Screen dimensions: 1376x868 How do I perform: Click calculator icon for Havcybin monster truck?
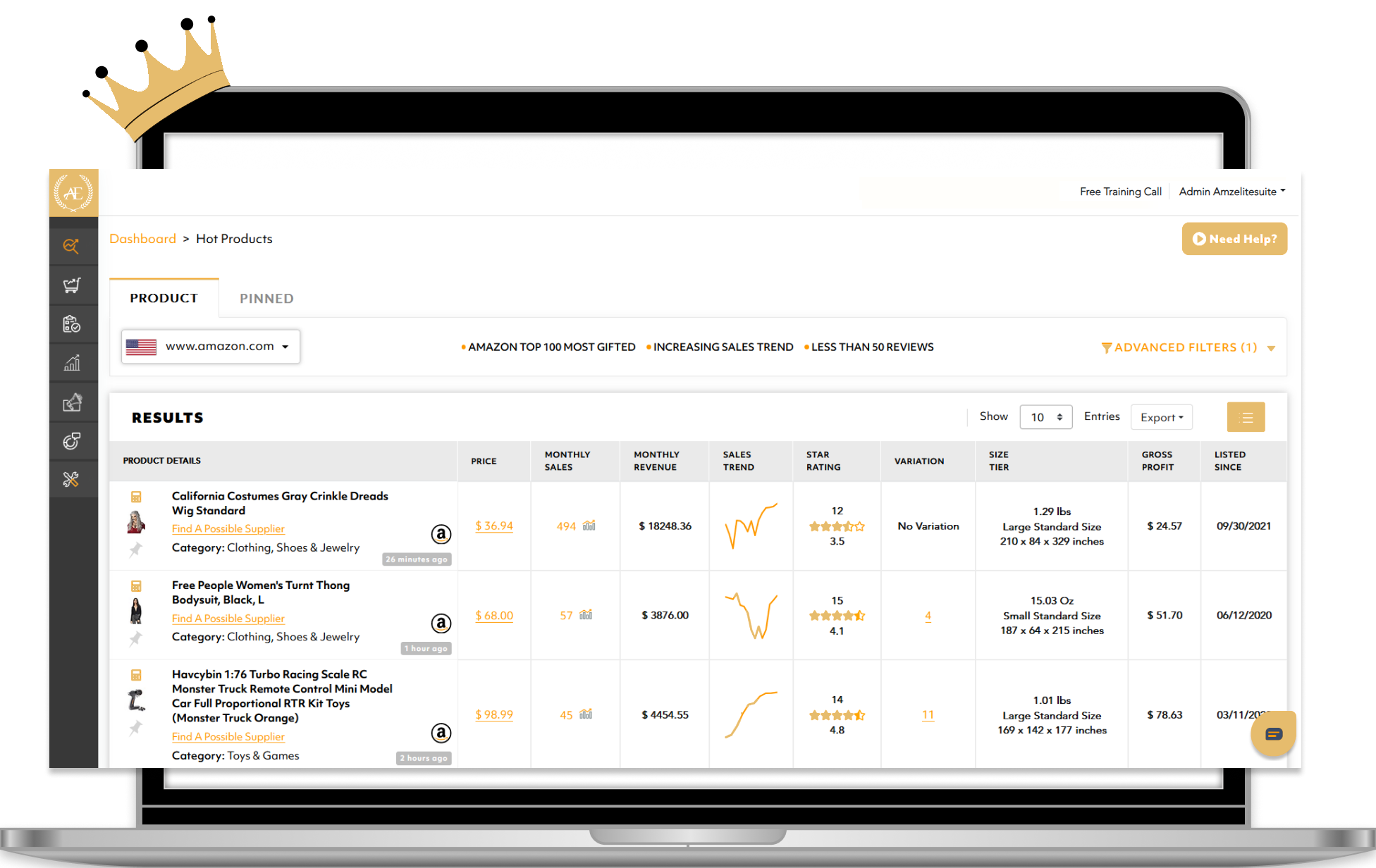click(x=136, y=675)
